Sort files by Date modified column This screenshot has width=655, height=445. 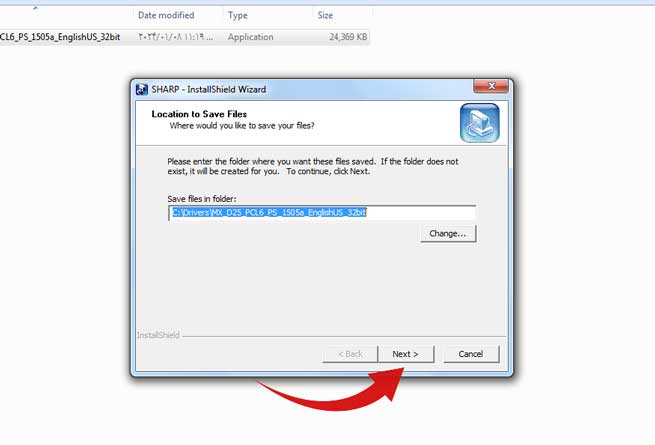pyautogui.click(x=166, y=15)
